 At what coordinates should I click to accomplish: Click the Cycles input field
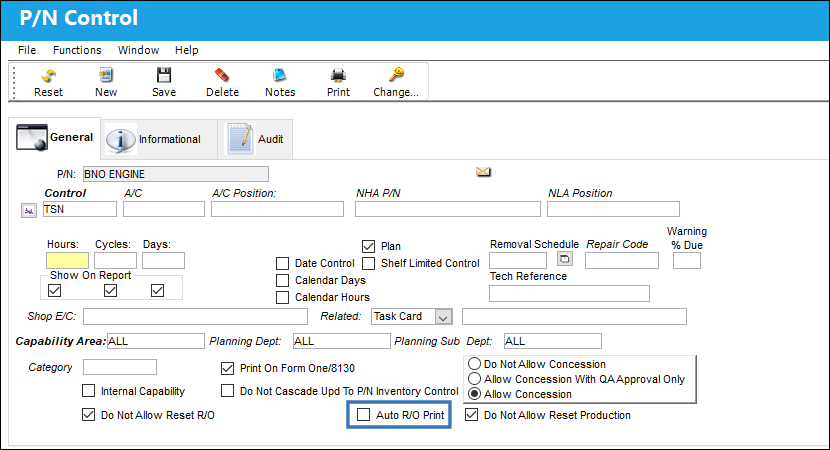[115, 260]
